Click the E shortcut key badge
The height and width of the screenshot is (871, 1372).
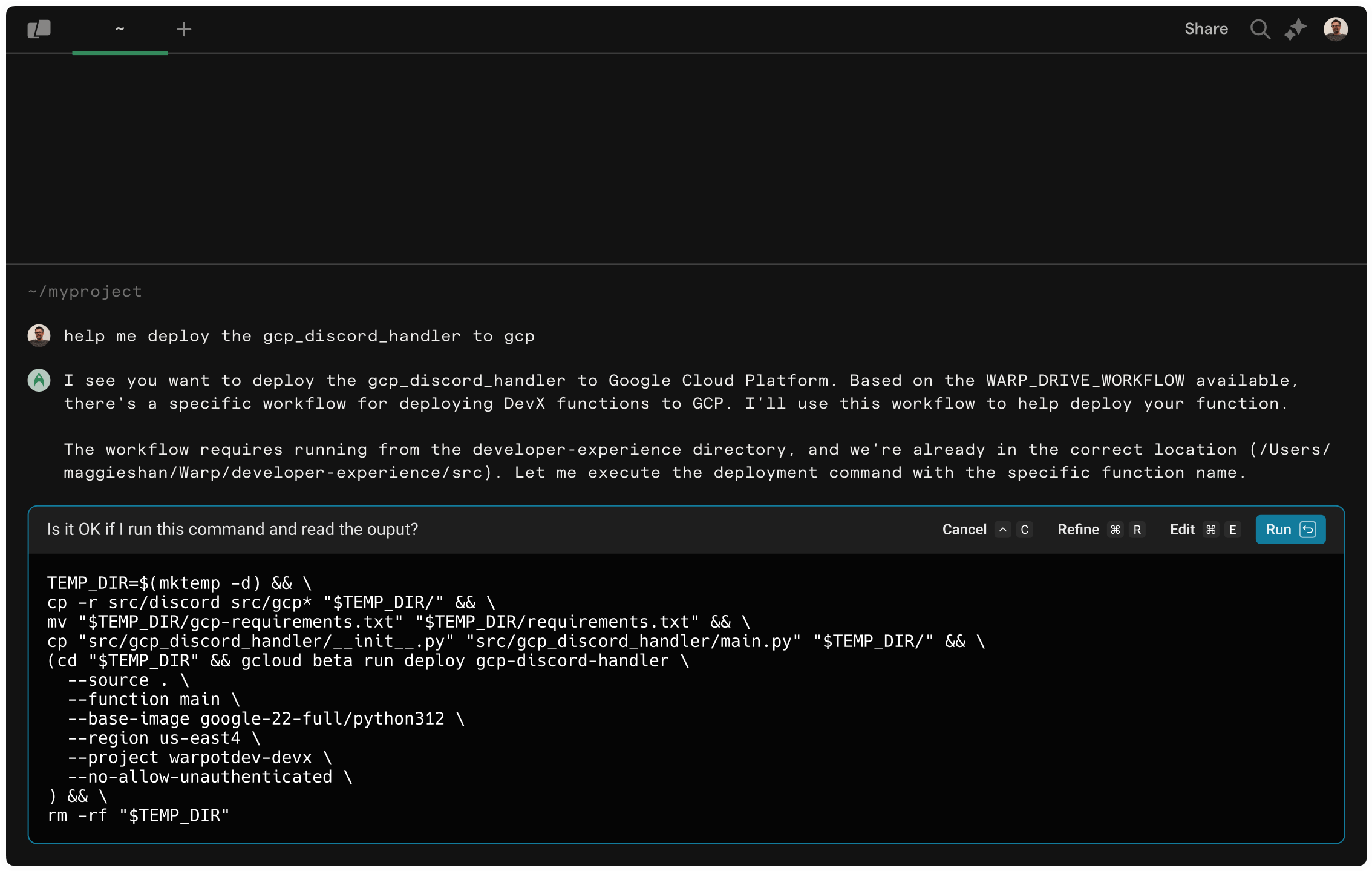click(1232, 530)
